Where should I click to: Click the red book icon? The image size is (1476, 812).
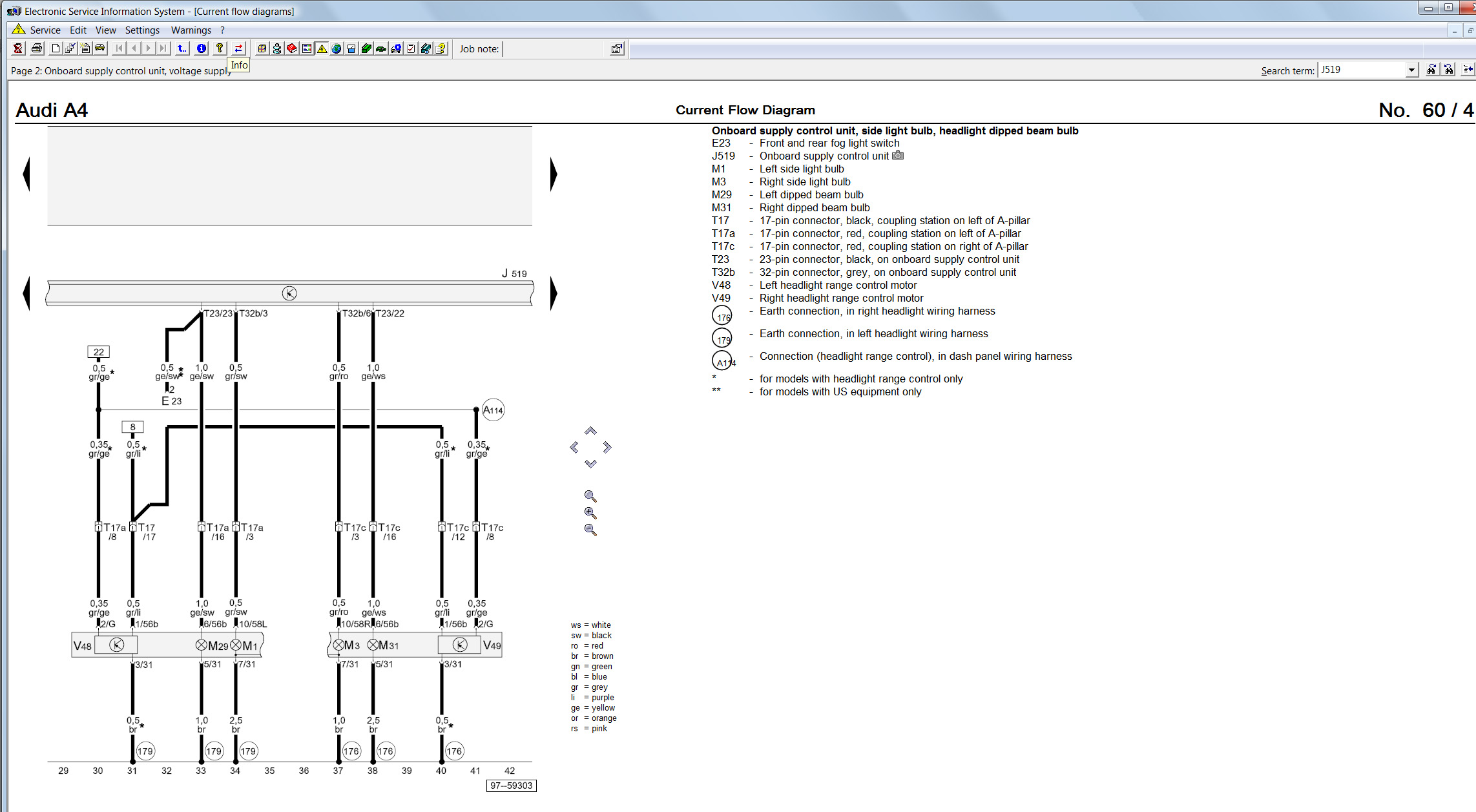(x=292, y=48)
